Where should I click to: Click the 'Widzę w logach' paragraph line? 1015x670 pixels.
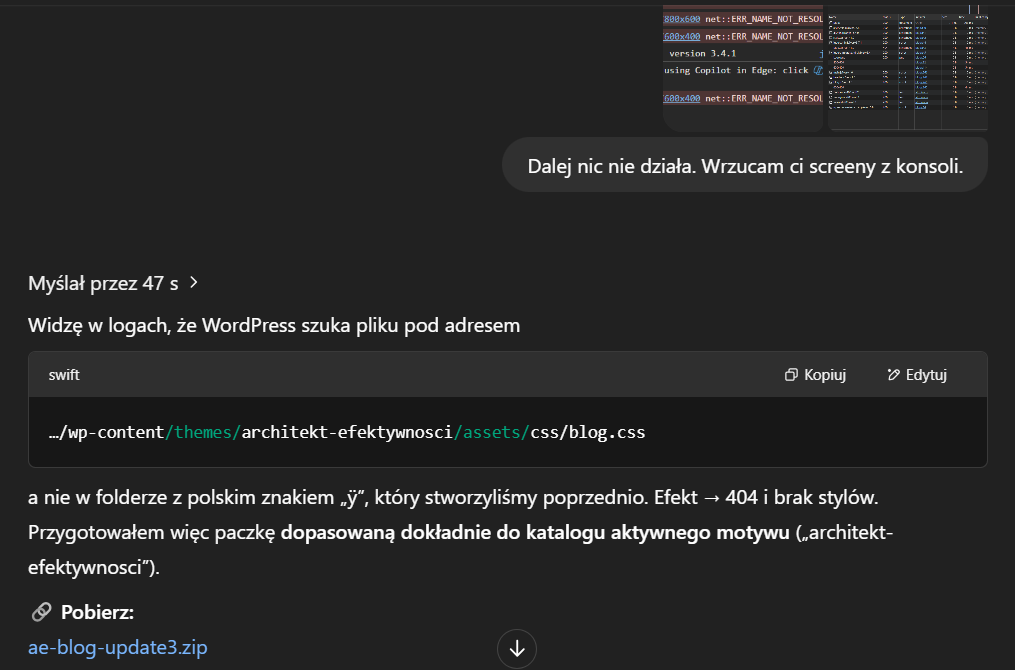[274, 326]
